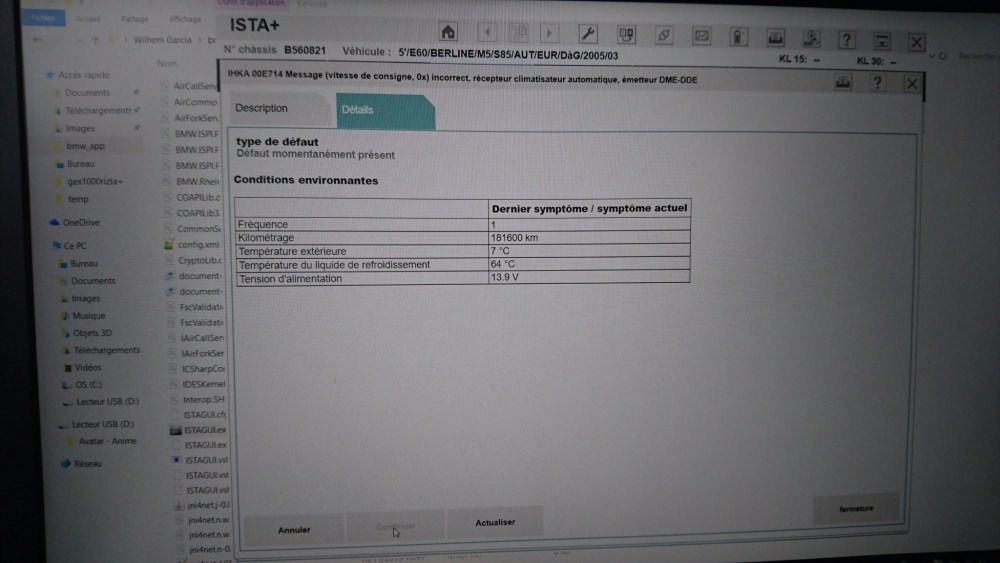This screenshot has height=563, width=1000.
Task: Open the envelope message icon in toolbar
Action: [702, 36]
